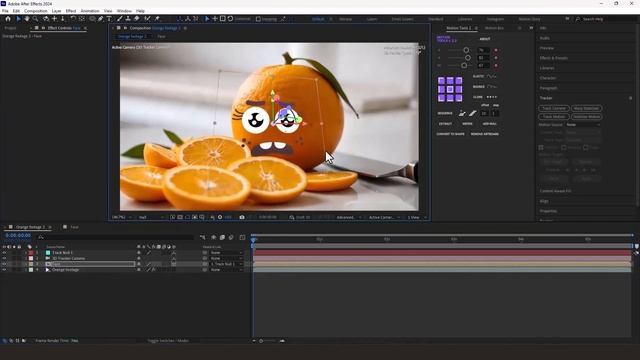Switch to the Project panel tab
The image size is (640, 360).
coord(10,28)
